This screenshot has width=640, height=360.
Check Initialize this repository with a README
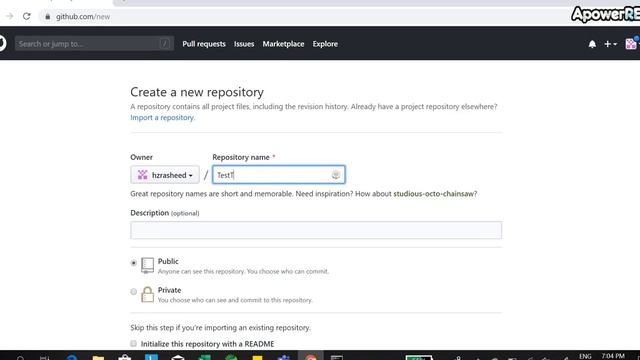click(133, 344)
